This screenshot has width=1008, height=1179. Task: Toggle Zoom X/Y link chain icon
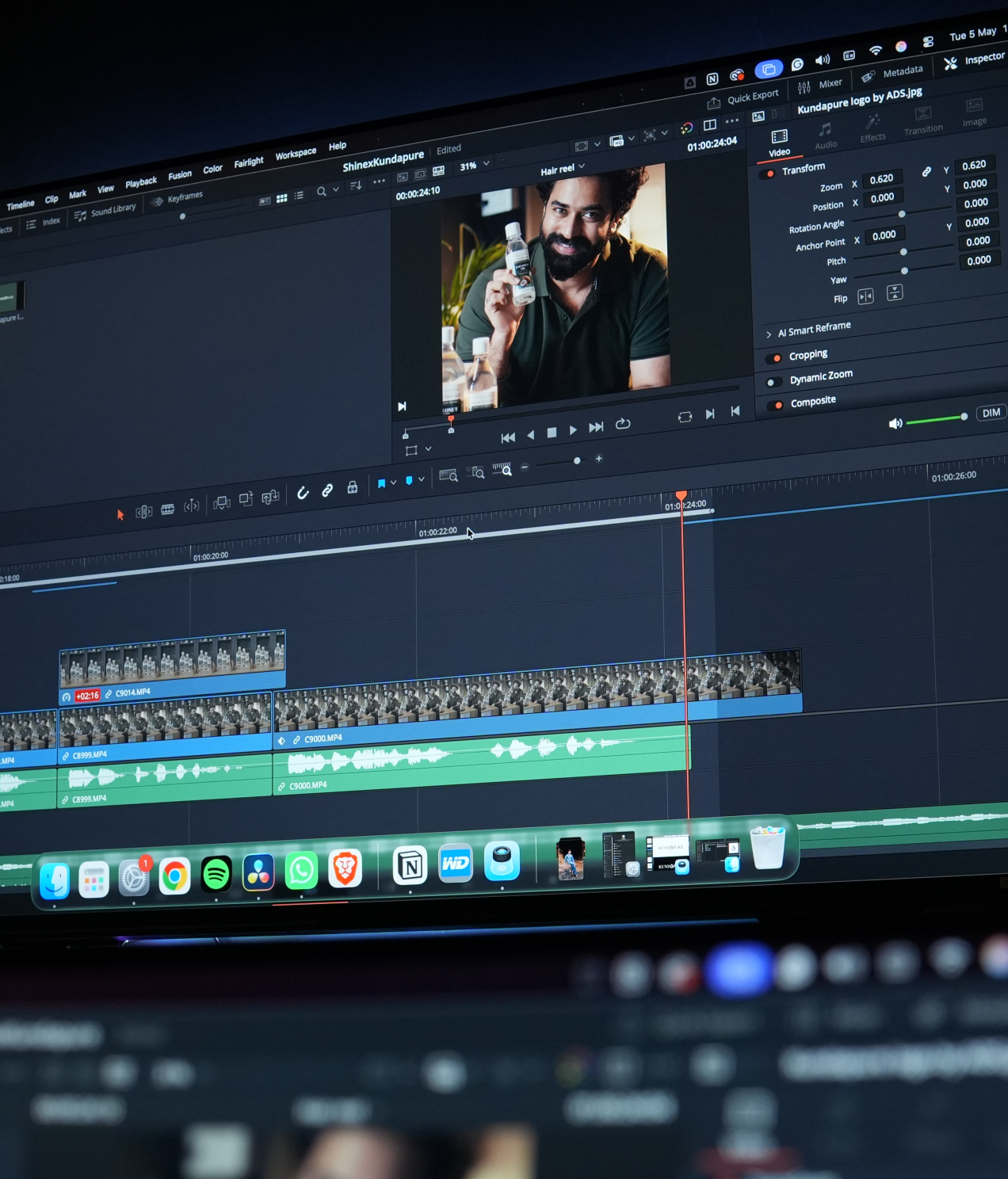pos(926,171)
